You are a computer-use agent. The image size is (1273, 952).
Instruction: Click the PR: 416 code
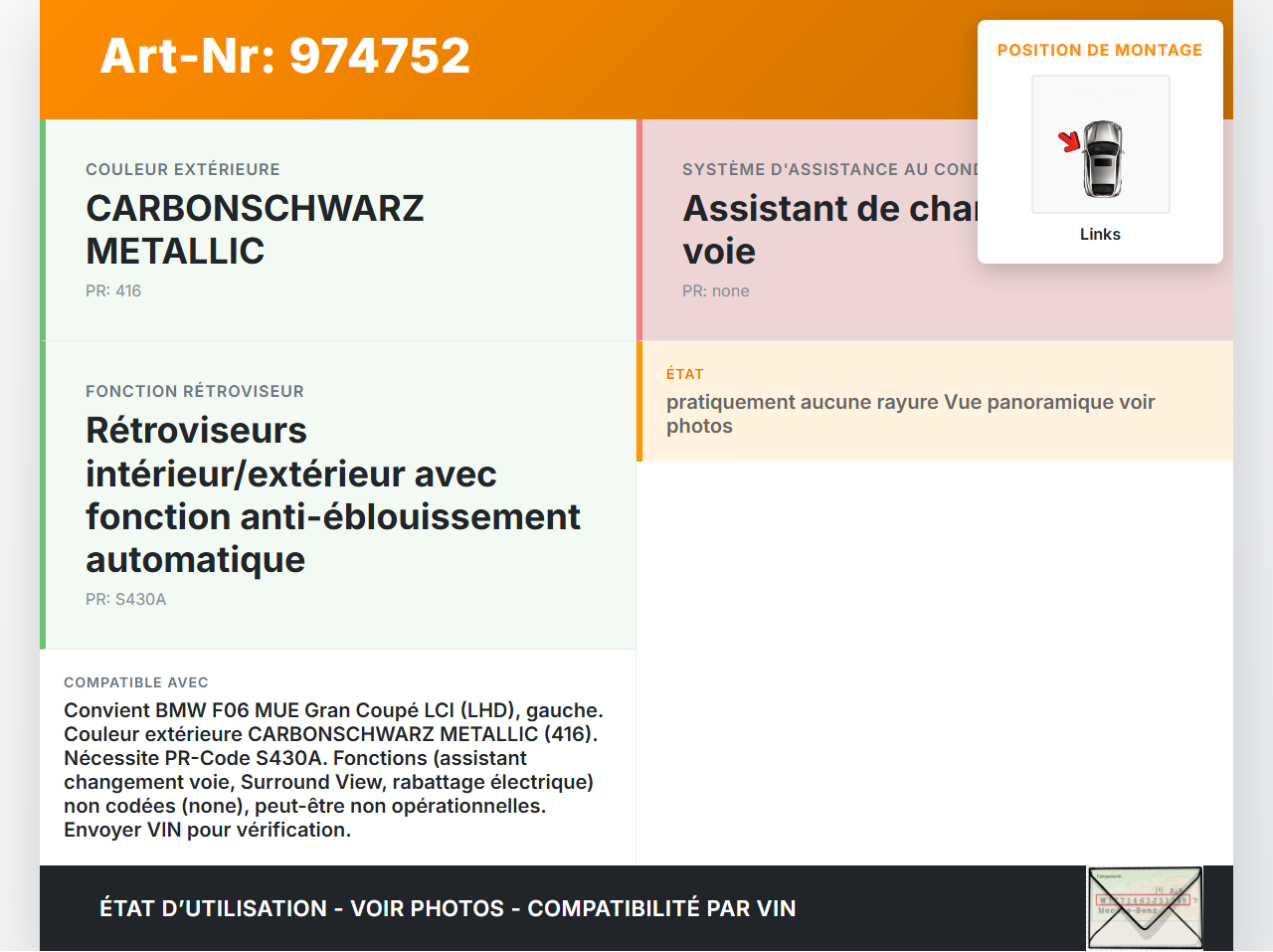[x=113, y=290]
